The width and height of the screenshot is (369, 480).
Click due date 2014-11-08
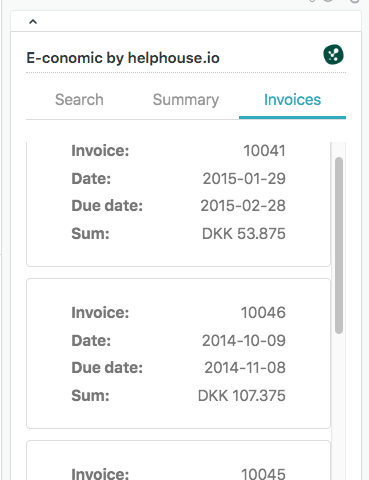pos(245,368)
